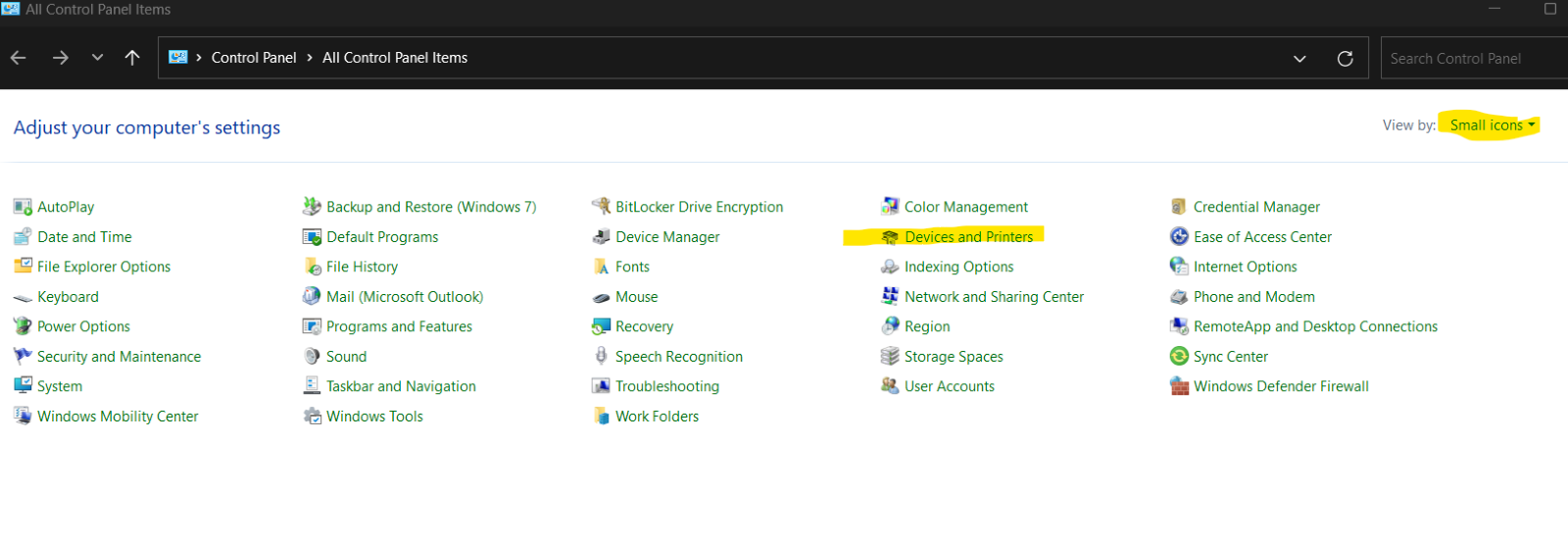Open the Troubleshooting icon
1568x542 pixels.
[601, 386]
